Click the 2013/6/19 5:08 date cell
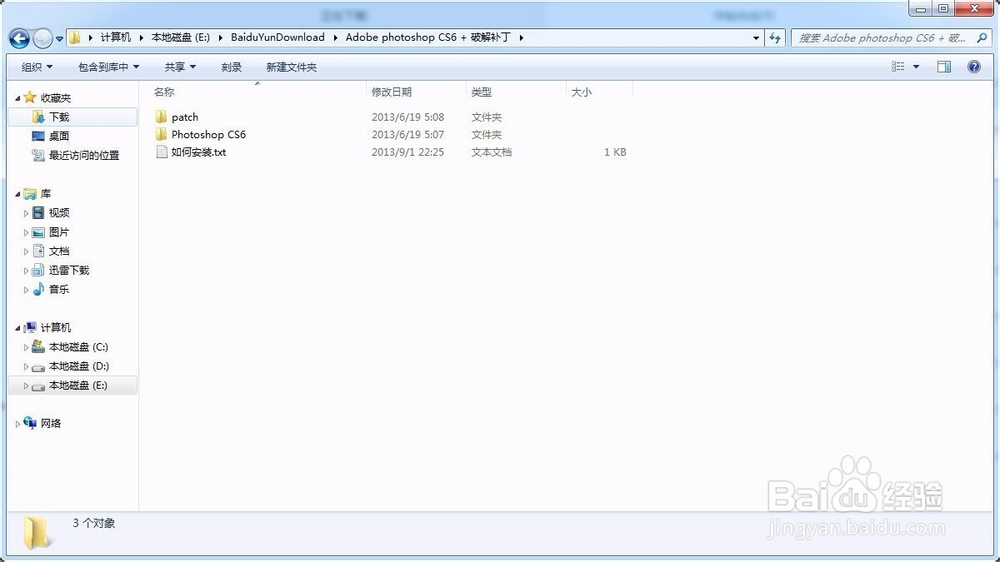The image size is (1000, 562). [x=408, y=117]
